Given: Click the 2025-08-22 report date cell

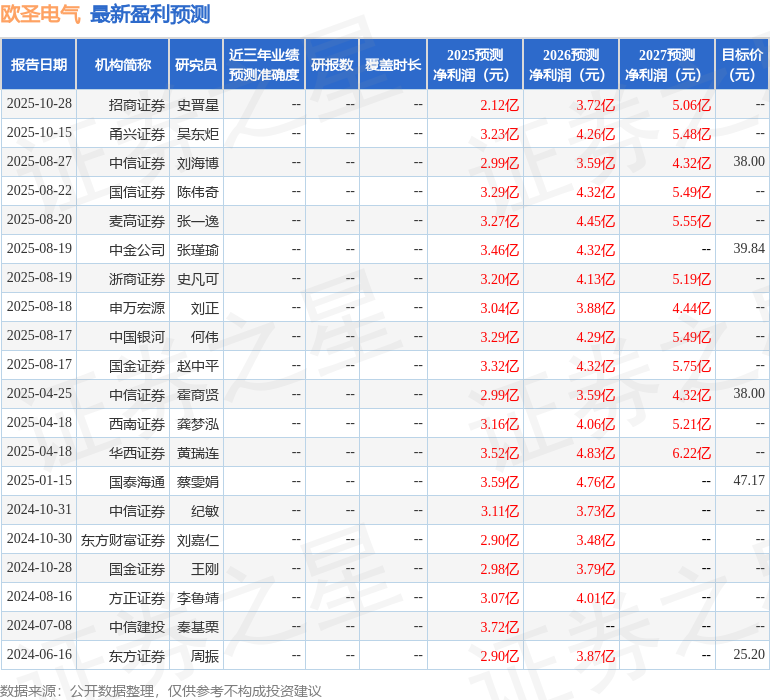Looking at the screenshot, I should [39, 191].
